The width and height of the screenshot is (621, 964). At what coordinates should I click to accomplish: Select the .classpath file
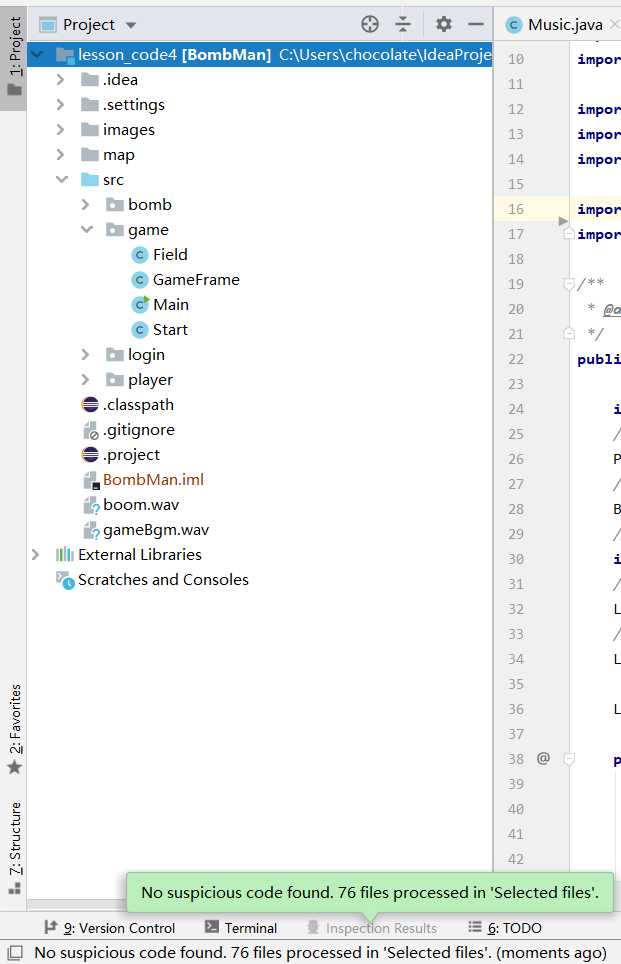(138, 405)
